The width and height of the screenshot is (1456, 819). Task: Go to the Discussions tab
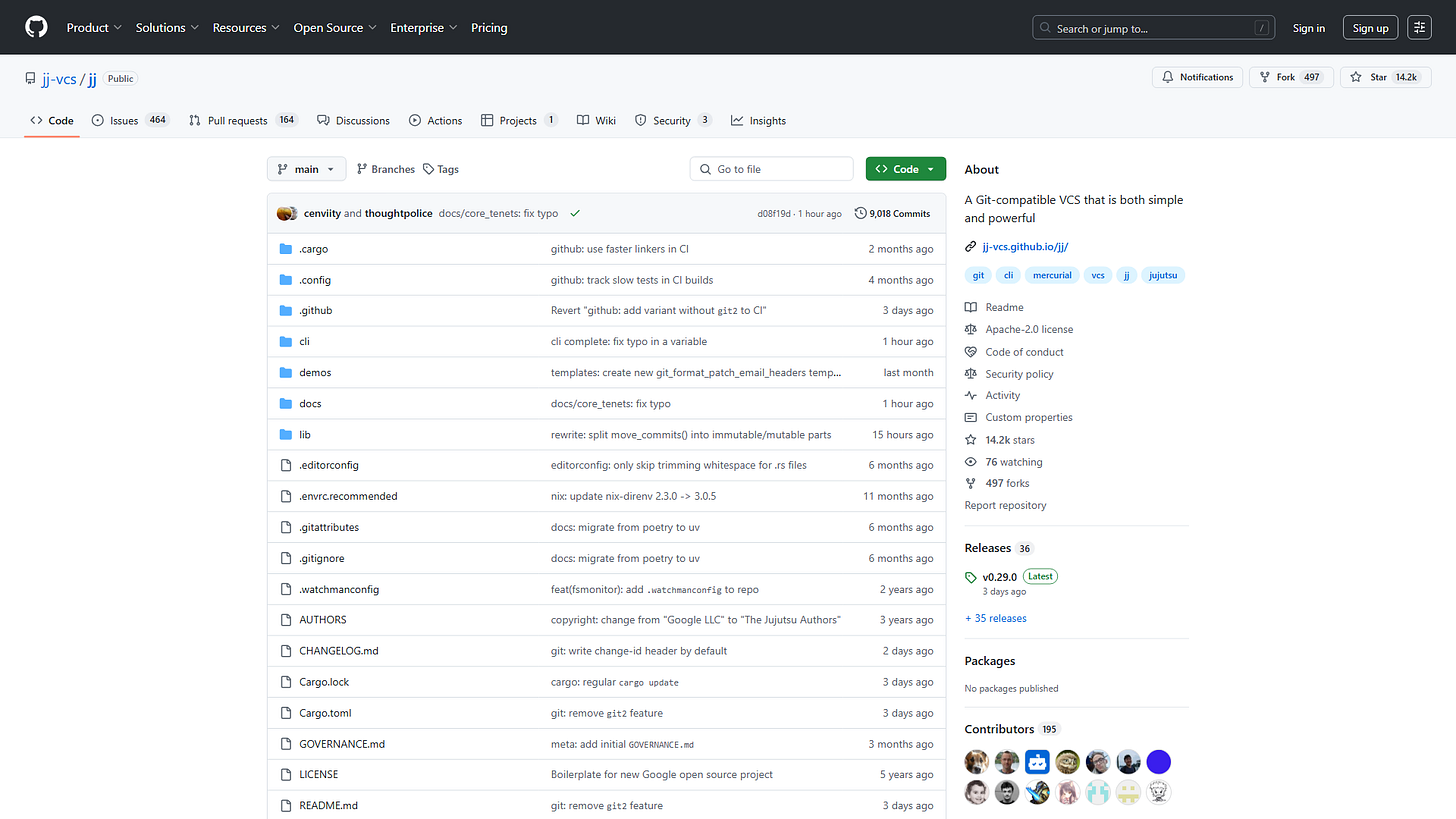tap(353, 121)
